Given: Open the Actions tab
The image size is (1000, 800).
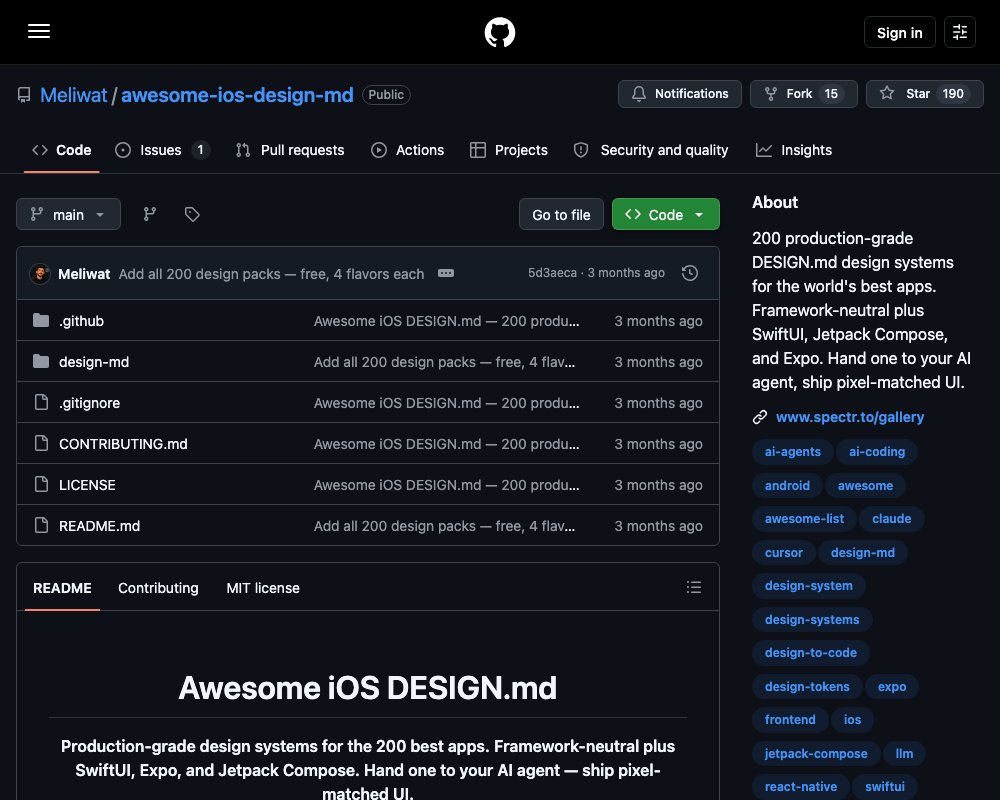Looking at the screenshot, I should tap(408, 150).
